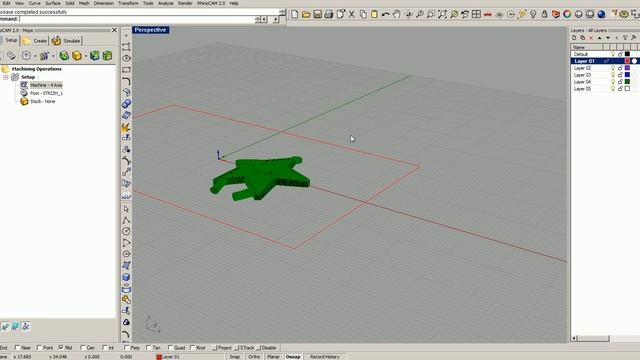Save the model with the disk icon
The width and height of the screenshot is (640, 360).
(x=317, y=15)
